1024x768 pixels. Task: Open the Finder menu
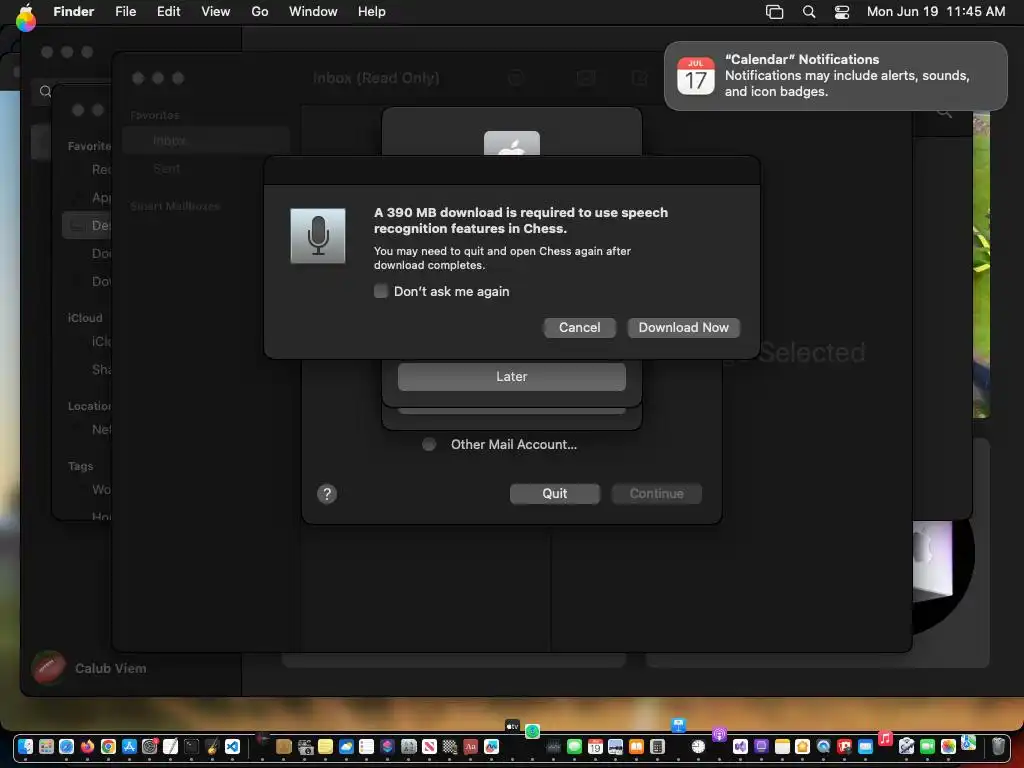[x=74, y=12]
